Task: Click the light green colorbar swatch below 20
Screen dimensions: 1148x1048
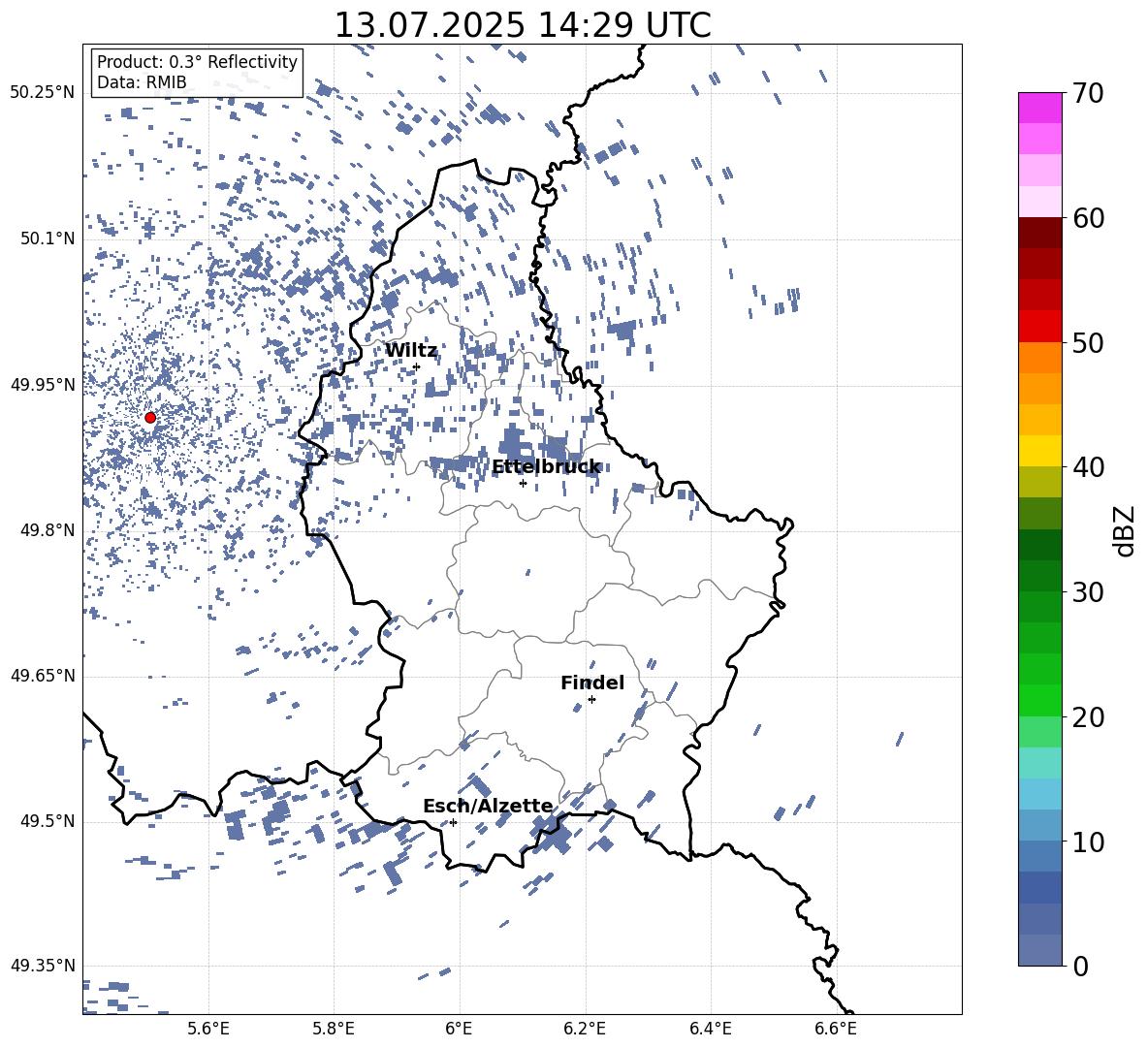Action: (x=1039, y=732)
